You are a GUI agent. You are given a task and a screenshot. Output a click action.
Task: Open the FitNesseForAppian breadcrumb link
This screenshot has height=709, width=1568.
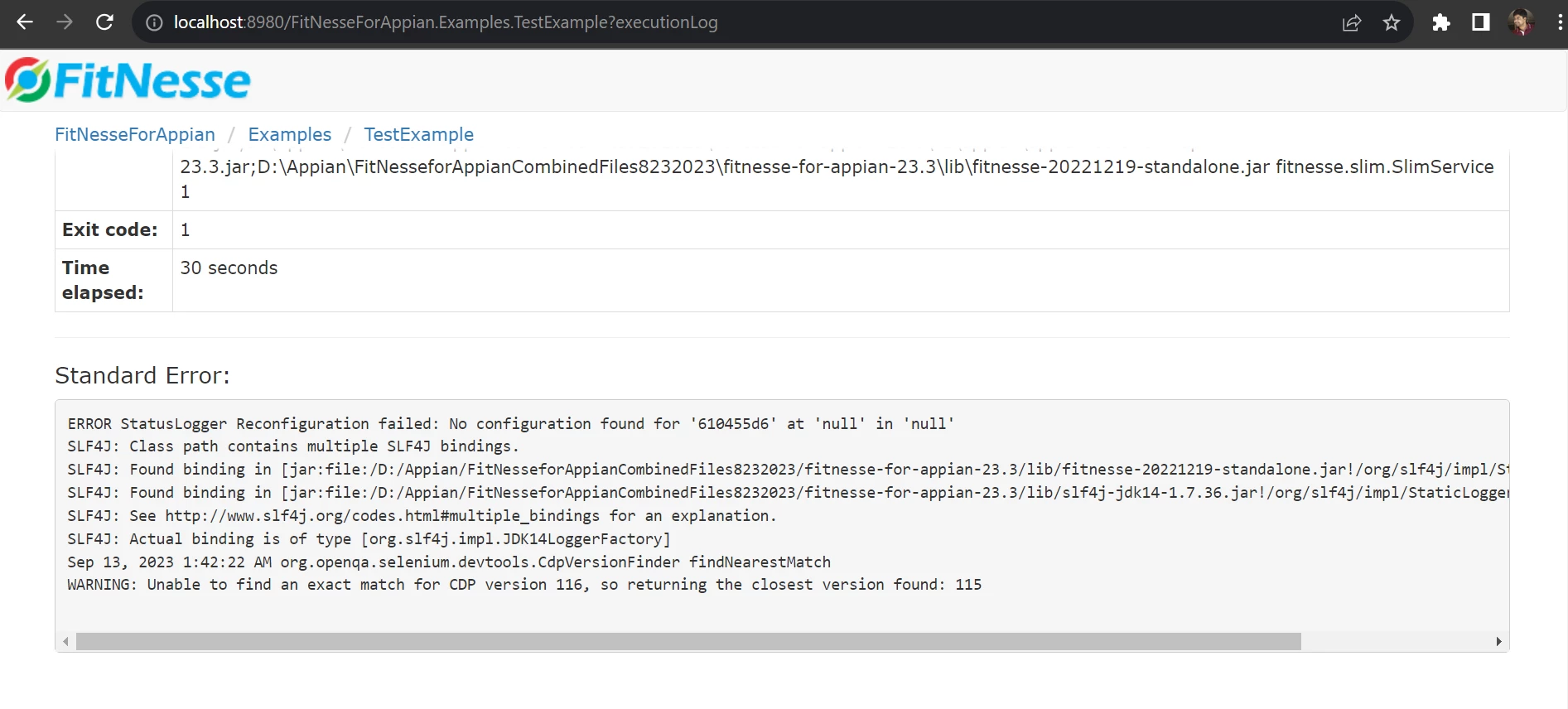[135, 134]
